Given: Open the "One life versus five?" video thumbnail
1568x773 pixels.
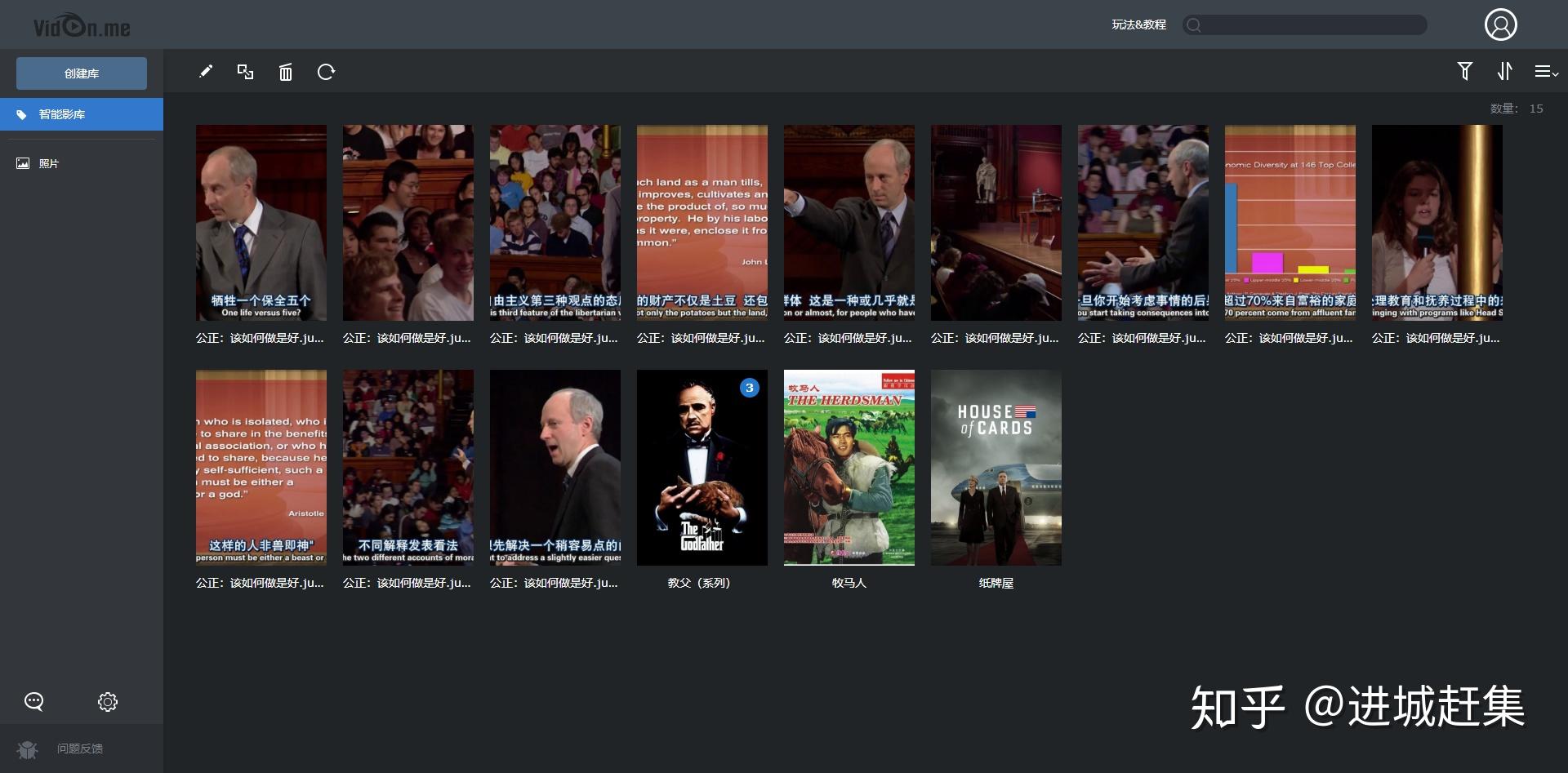Looking at the screenshot, I should [261, 223].
